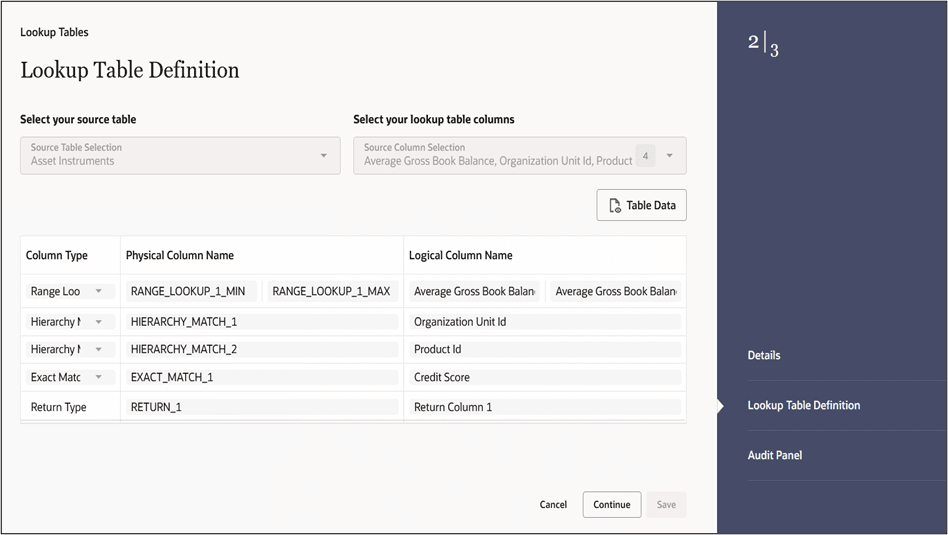Edit HIERARCHY_MATCH_2 physical column field

(x=262, y=349)
